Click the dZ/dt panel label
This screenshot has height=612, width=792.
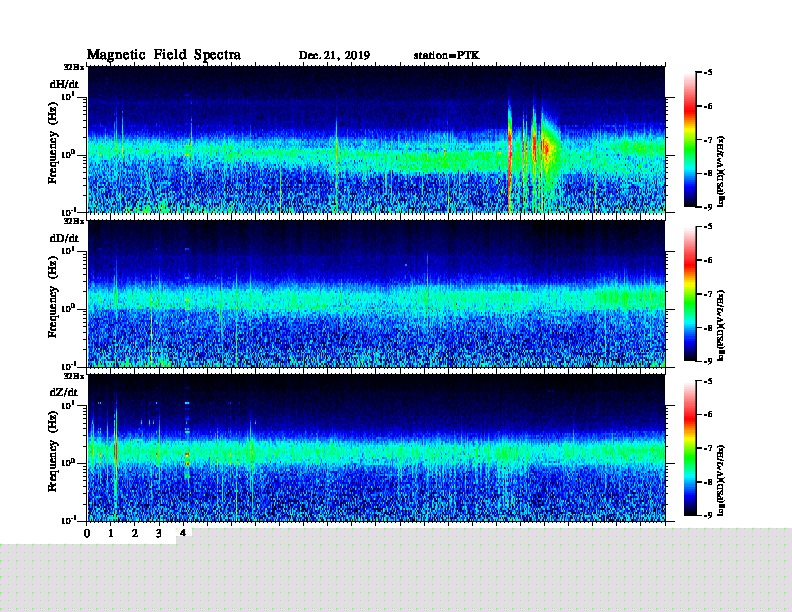[x=64, y=392]
